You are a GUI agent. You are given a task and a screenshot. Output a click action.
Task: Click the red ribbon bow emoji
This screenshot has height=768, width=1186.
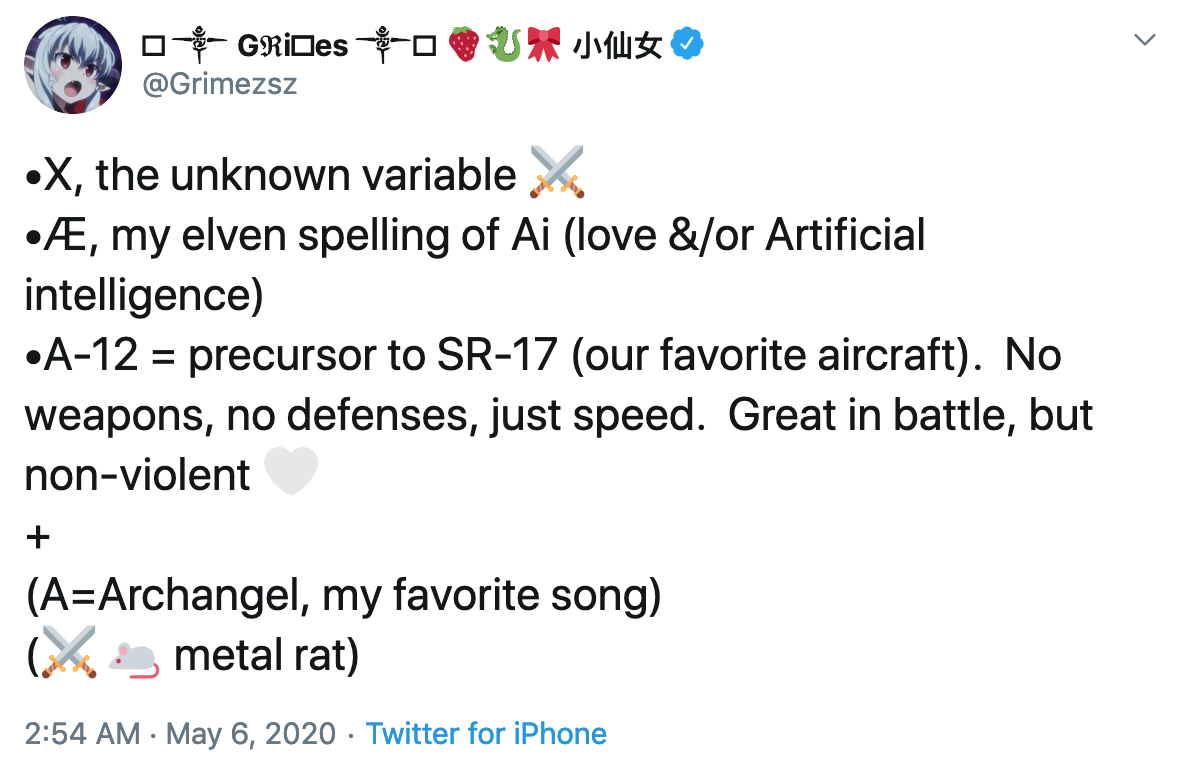click(x=544, y=44)
